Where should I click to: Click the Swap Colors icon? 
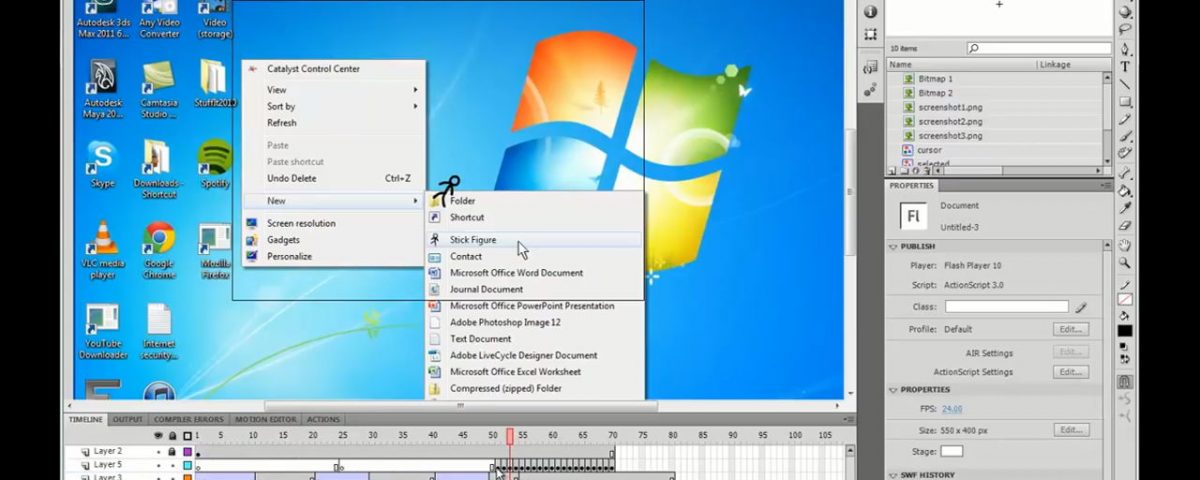1125,358
